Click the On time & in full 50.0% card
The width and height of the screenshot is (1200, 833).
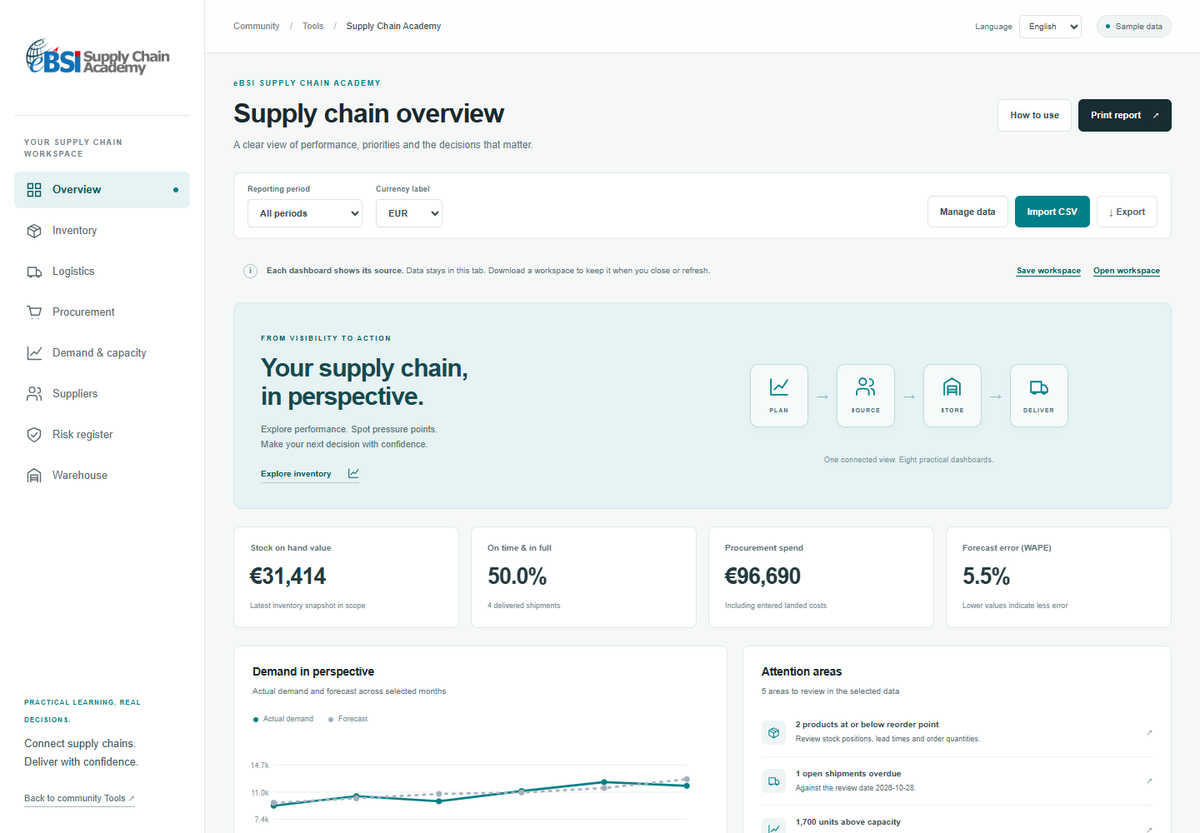click(x=583, y=578)
